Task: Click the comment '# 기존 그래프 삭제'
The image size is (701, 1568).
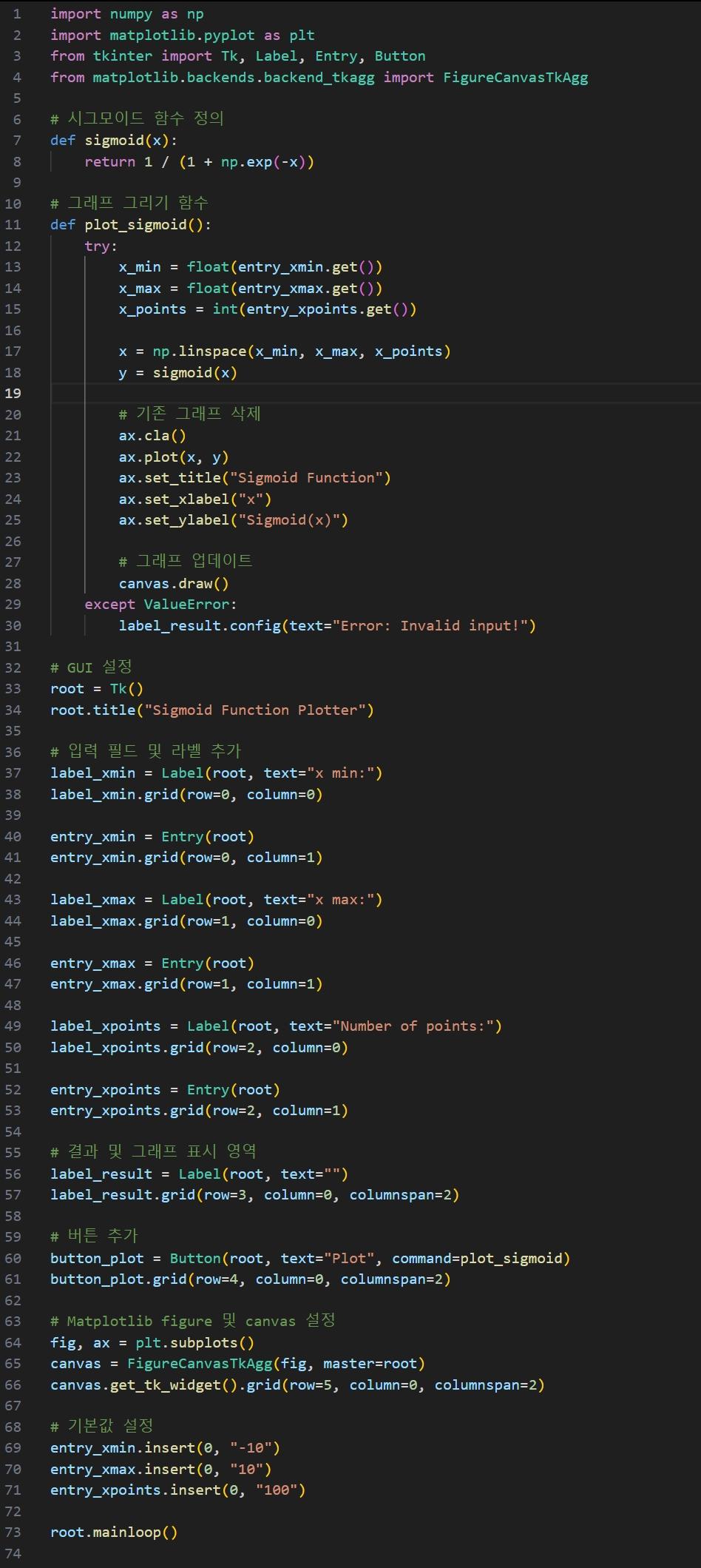Action: pyautogui.click(x=190, y=414)
